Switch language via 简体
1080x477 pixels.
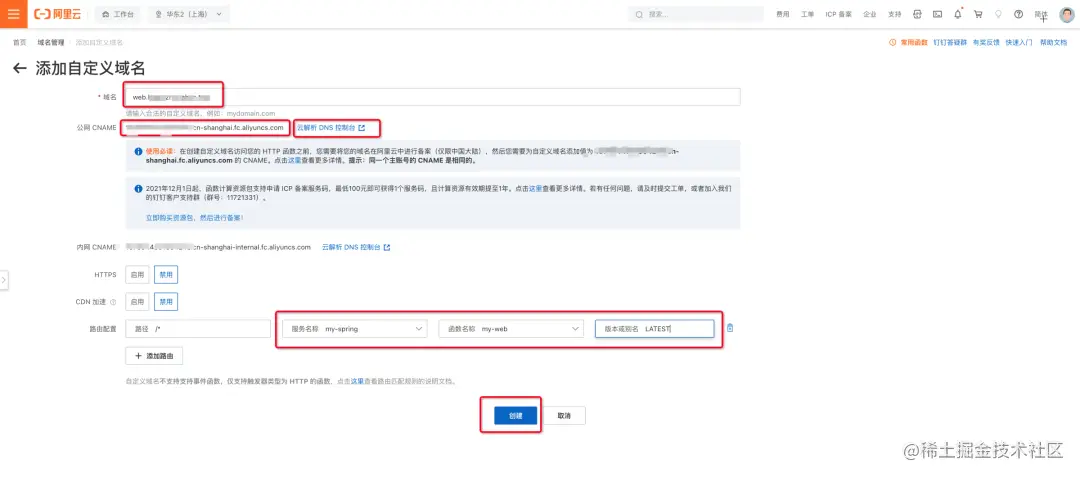point(1041,14)
